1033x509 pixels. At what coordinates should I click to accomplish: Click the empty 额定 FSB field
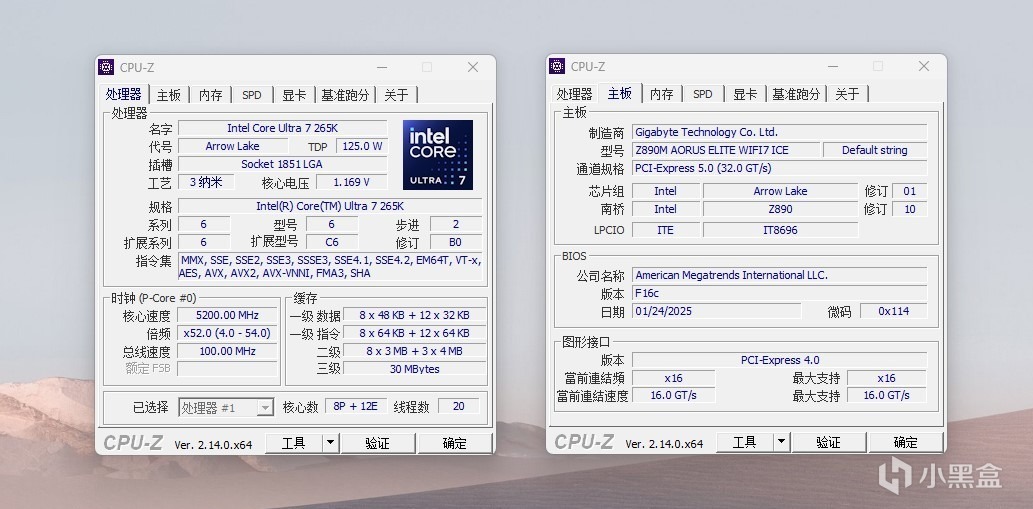click(x=228, y=369)
